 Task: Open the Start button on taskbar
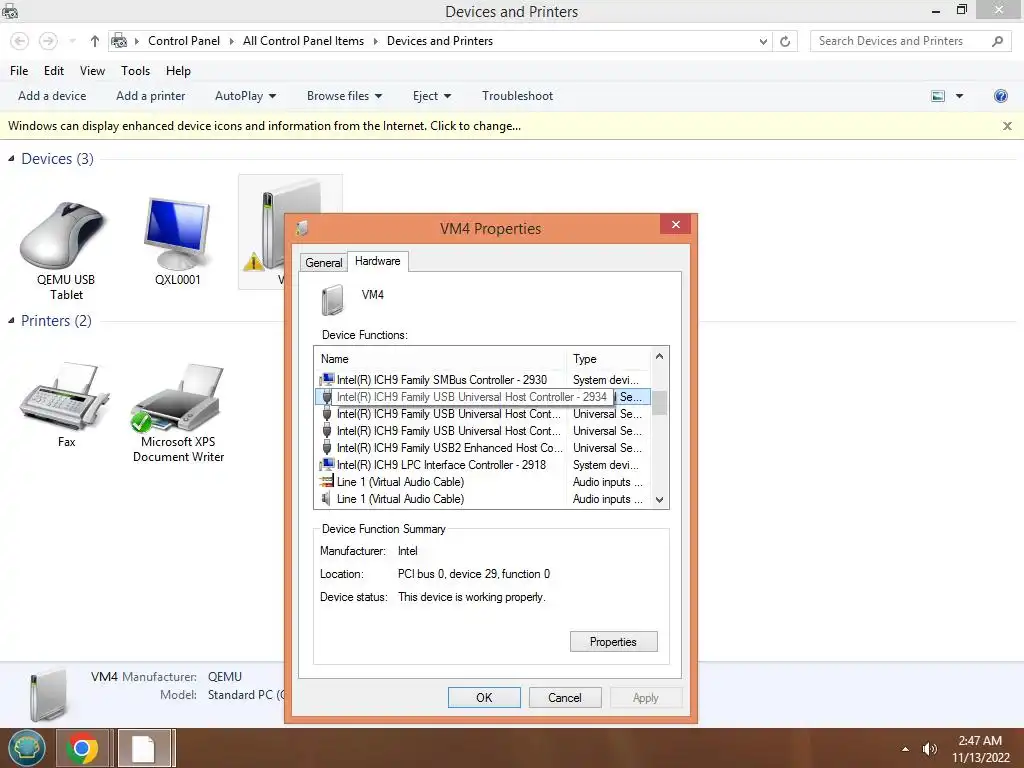(27, 748)
